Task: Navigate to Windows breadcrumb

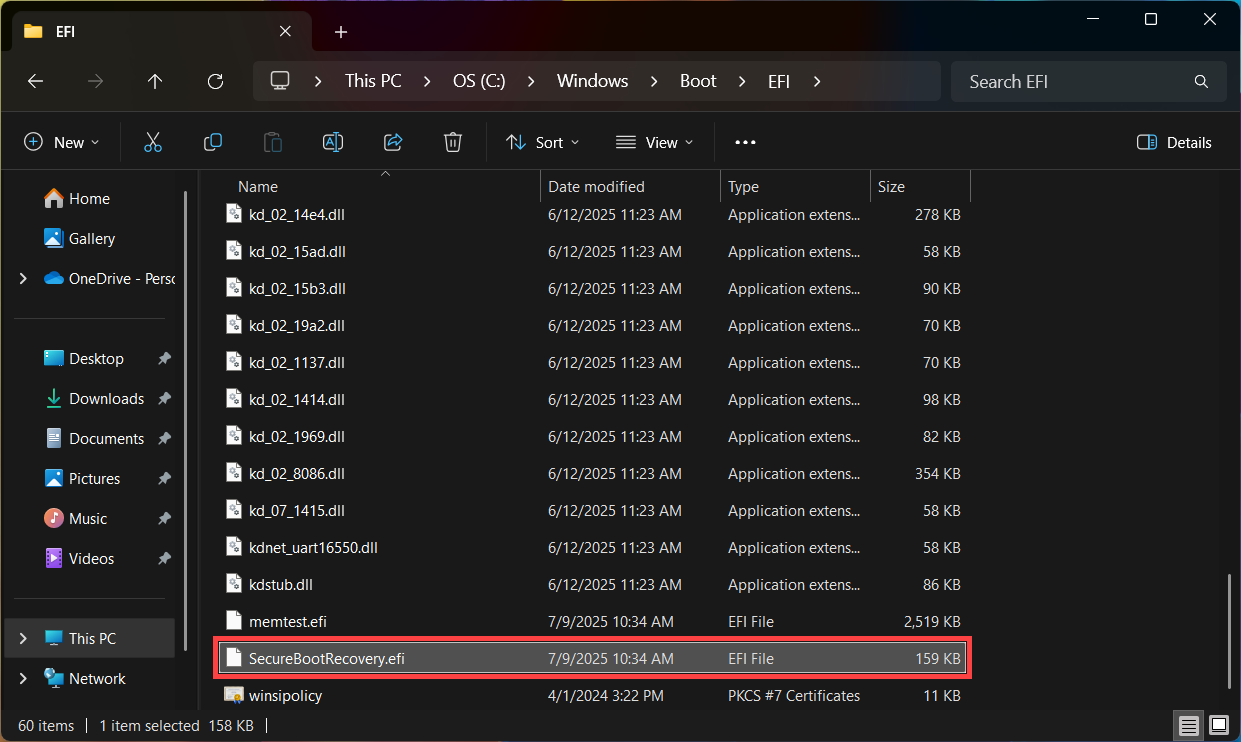Action: (x=592, y=82)
